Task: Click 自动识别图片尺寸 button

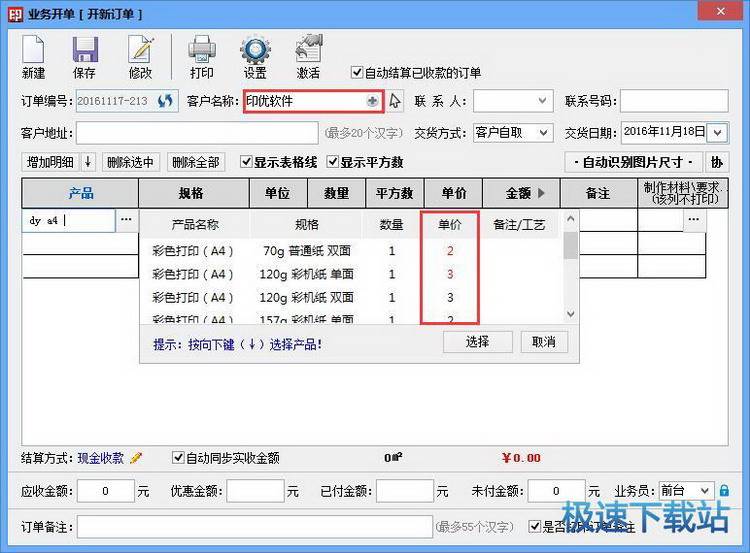Action: pyautogui.click(x=633, y=162)
